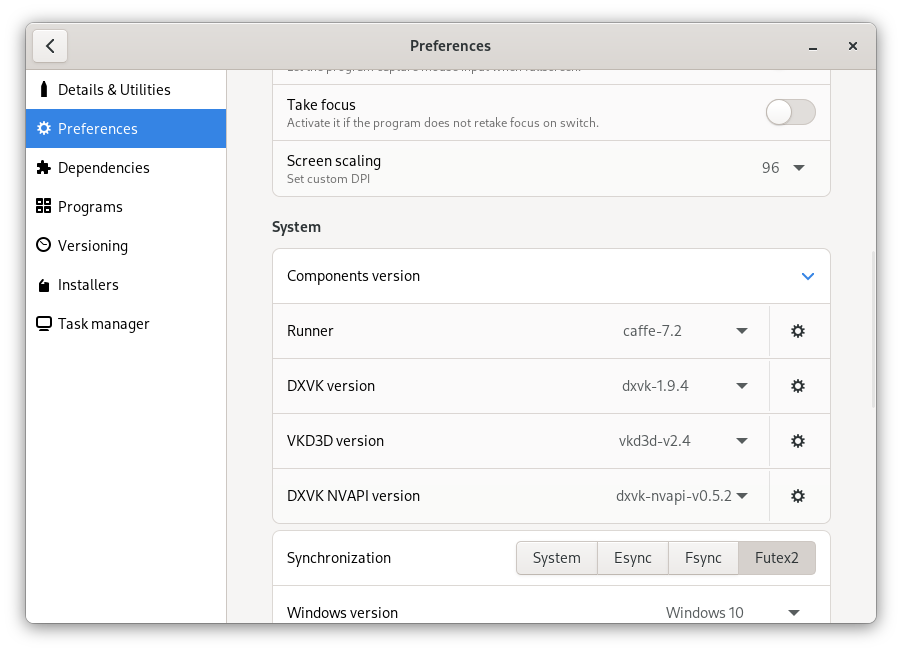902x652 pixels.
Task: Enable the Take focus switch
Action: click(790, 112)
